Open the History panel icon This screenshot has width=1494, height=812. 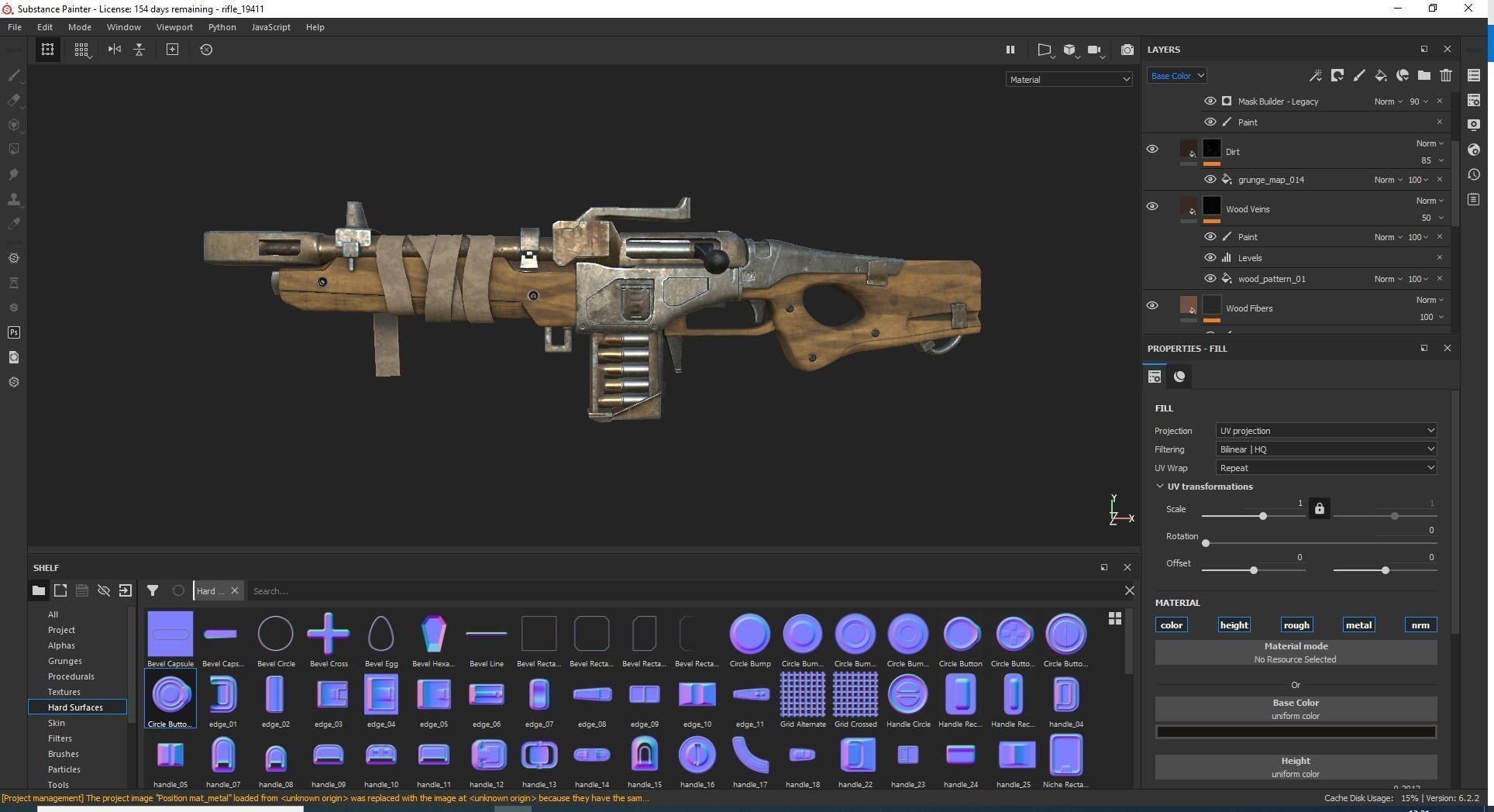[1474, 175]
